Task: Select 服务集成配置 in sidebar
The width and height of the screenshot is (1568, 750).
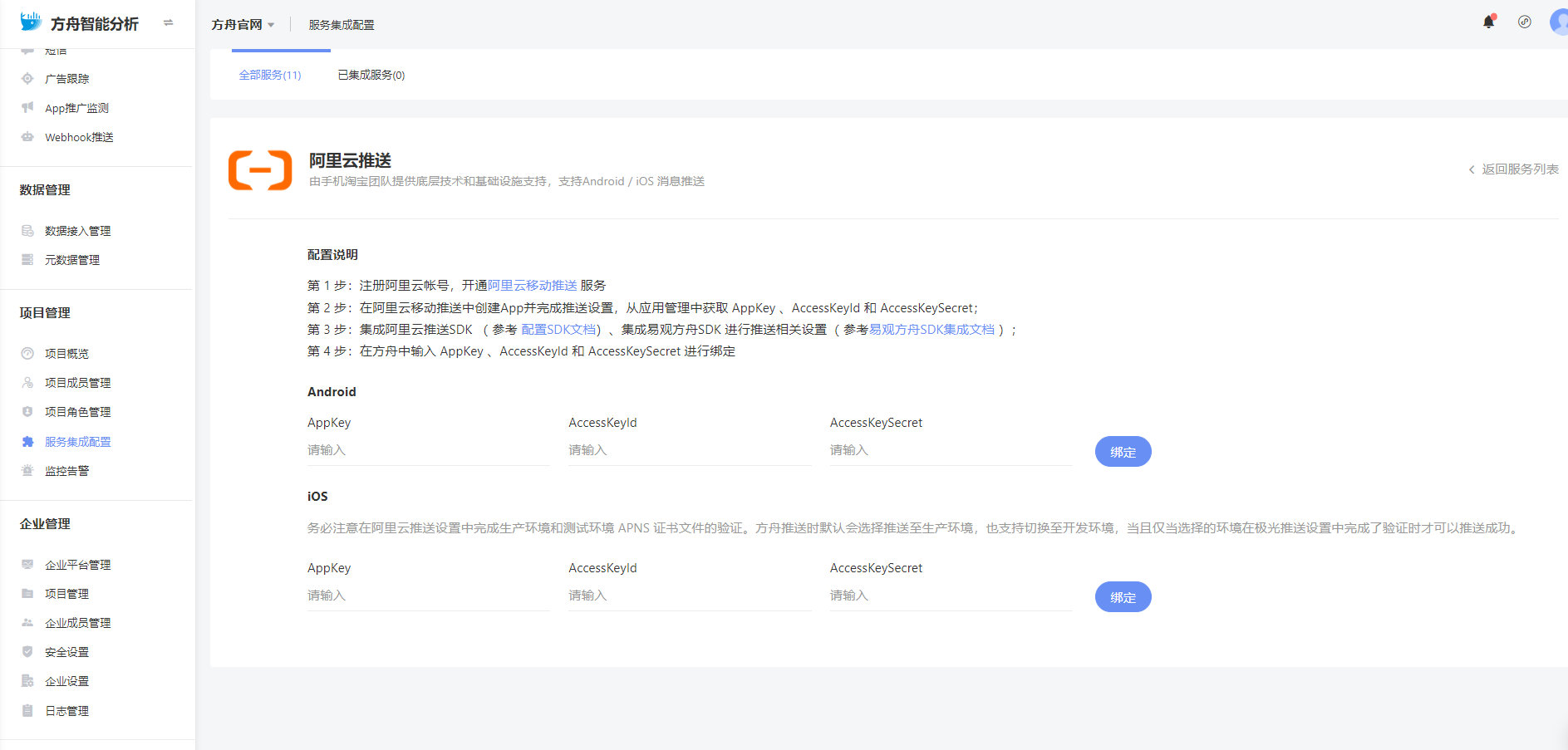Action: [78, 442]
